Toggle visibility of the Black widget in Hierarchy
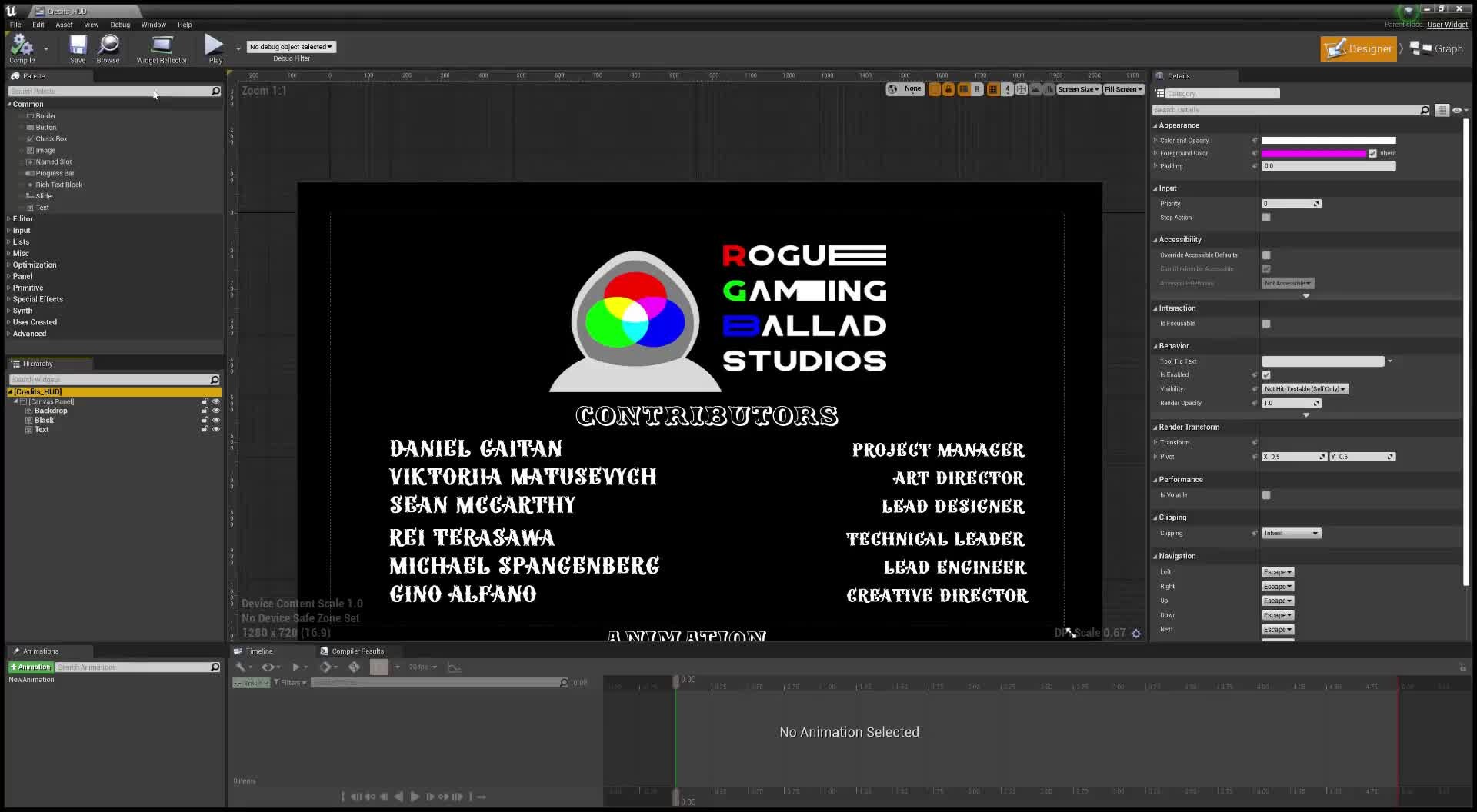This screenshot has width=1477, height=812. (216, 421)
